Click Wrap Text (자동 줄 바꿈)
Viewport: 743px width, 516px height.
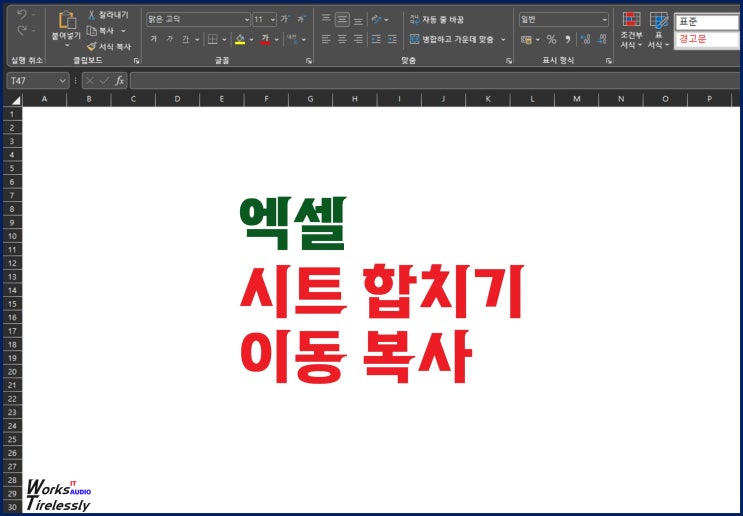pyautogui.click(x=437, y=19)
